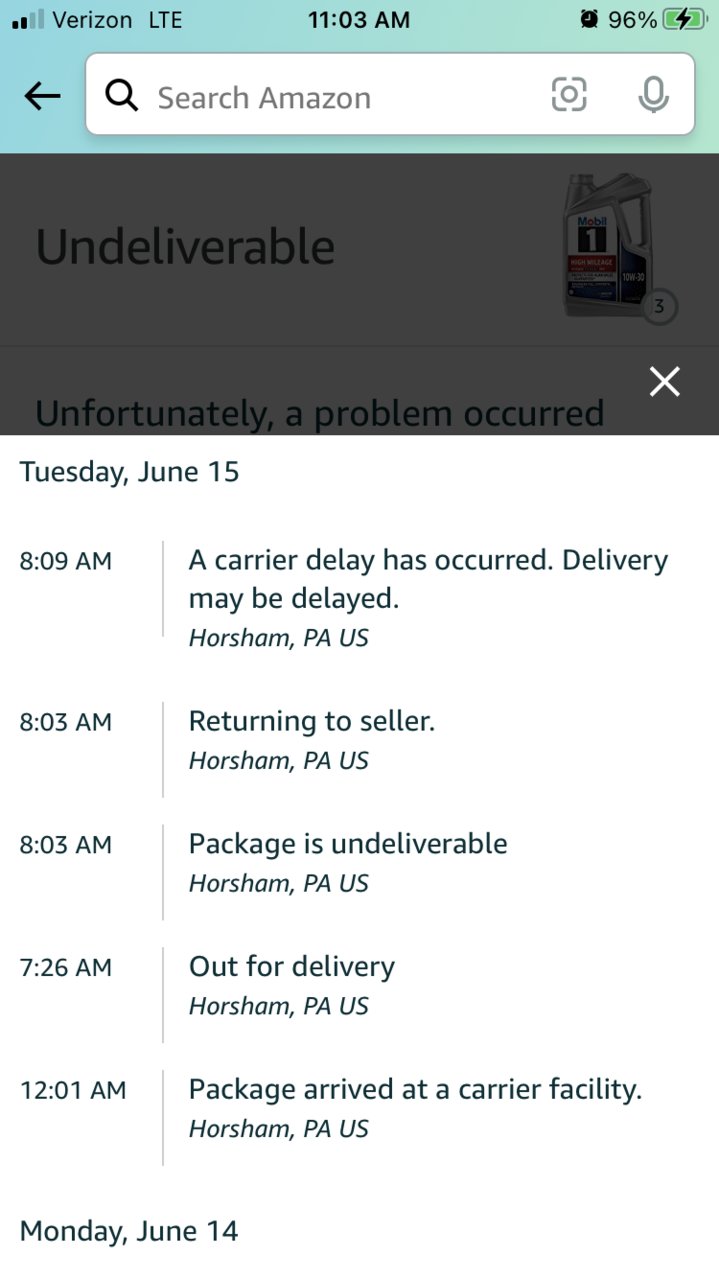
Task: Tap the Monday, June 14 date header
Action: pos(129,1230)
